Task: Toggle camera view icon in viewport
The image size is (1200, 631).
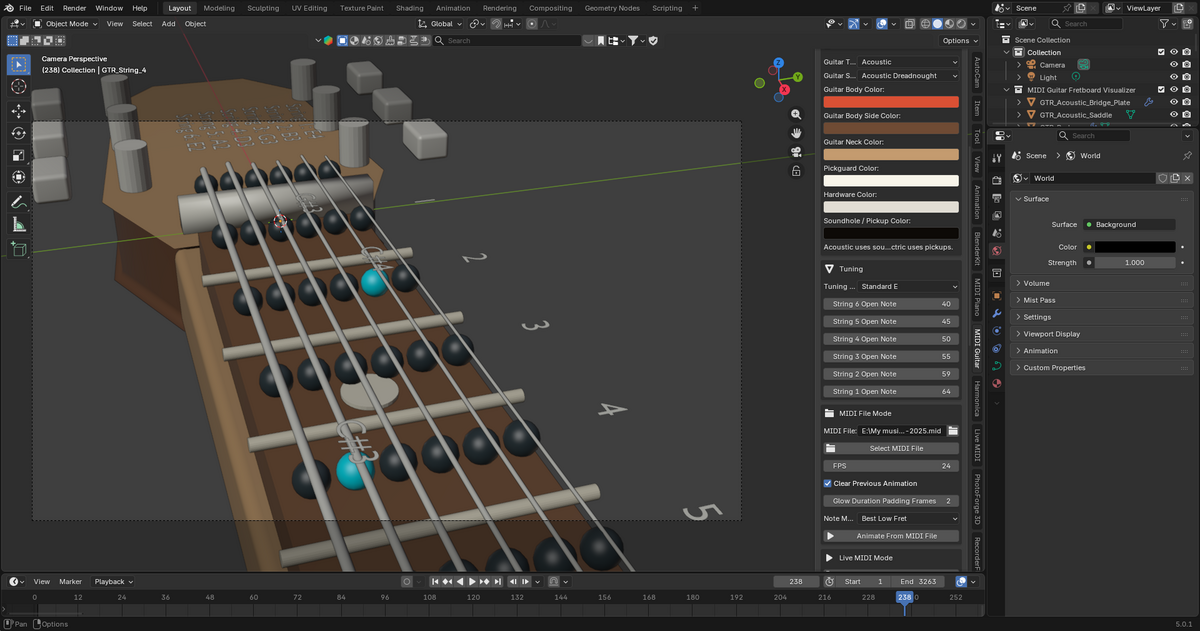Action: 796,152
